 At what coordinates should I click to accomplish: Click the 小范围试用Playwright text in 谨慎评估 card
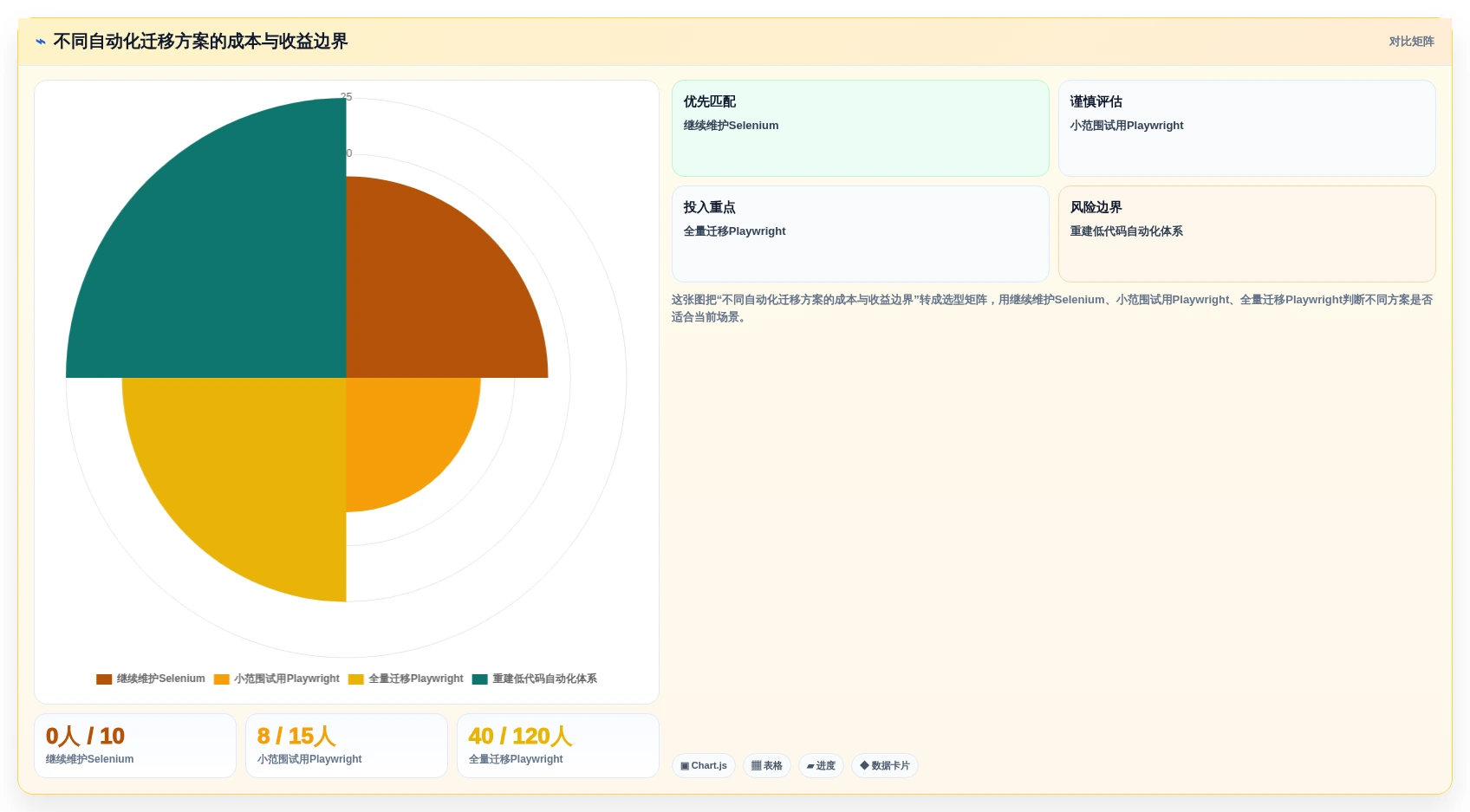click(1126, 126)
